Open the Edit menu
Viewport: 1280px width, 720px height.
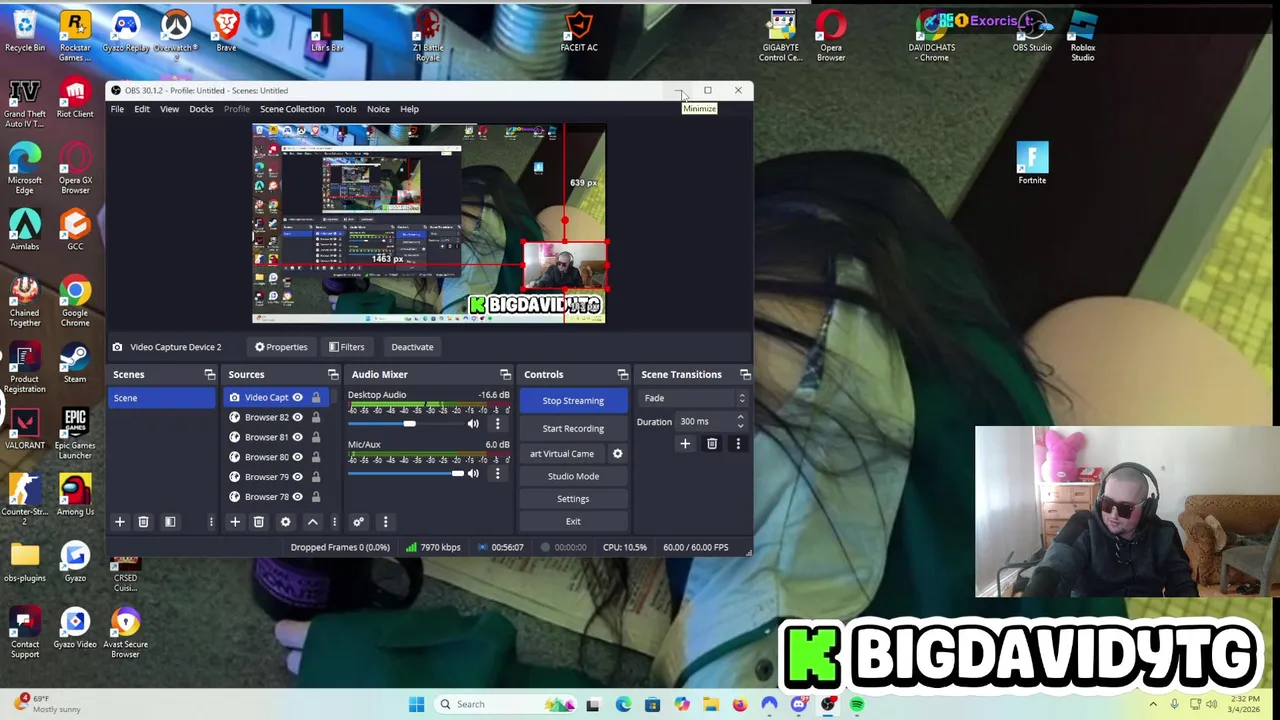point(142,109)
